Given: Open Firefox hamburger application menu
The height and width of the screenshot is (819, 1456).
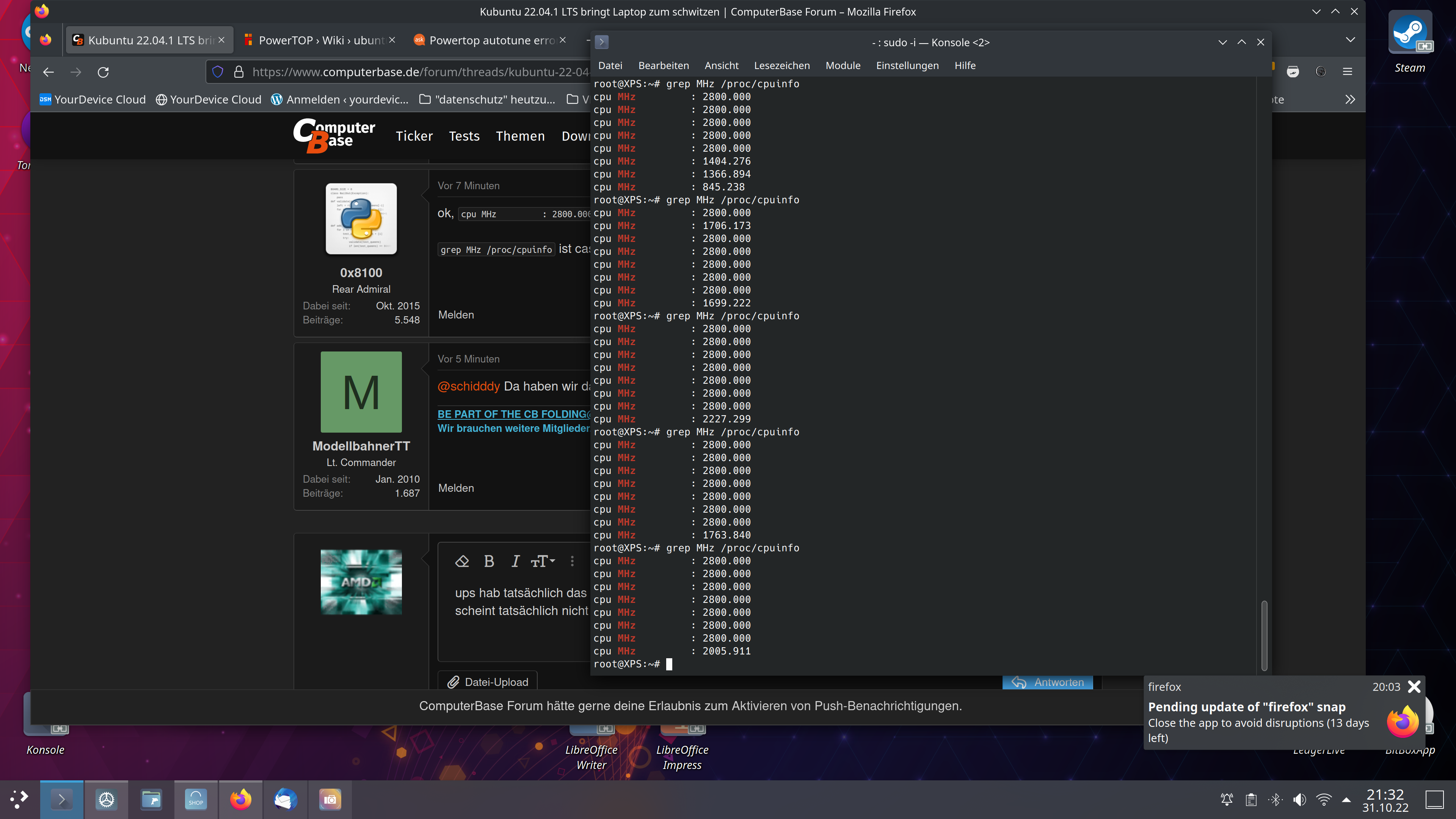Looking at the screenshot, I should click(x=1348, y=72).
